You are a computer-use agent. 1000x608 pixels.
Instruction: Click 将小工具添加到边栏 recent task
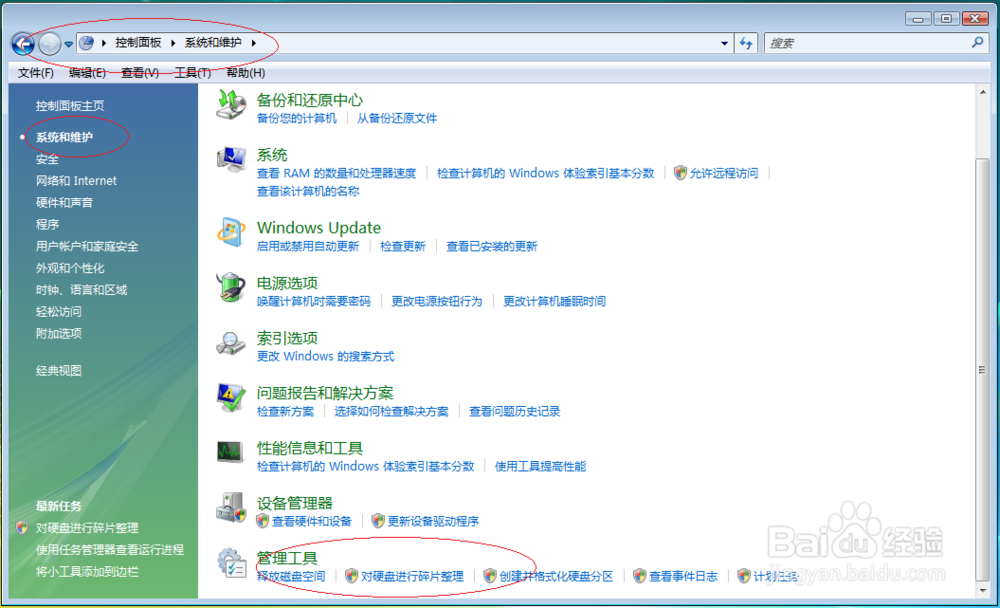click(87, 572)
